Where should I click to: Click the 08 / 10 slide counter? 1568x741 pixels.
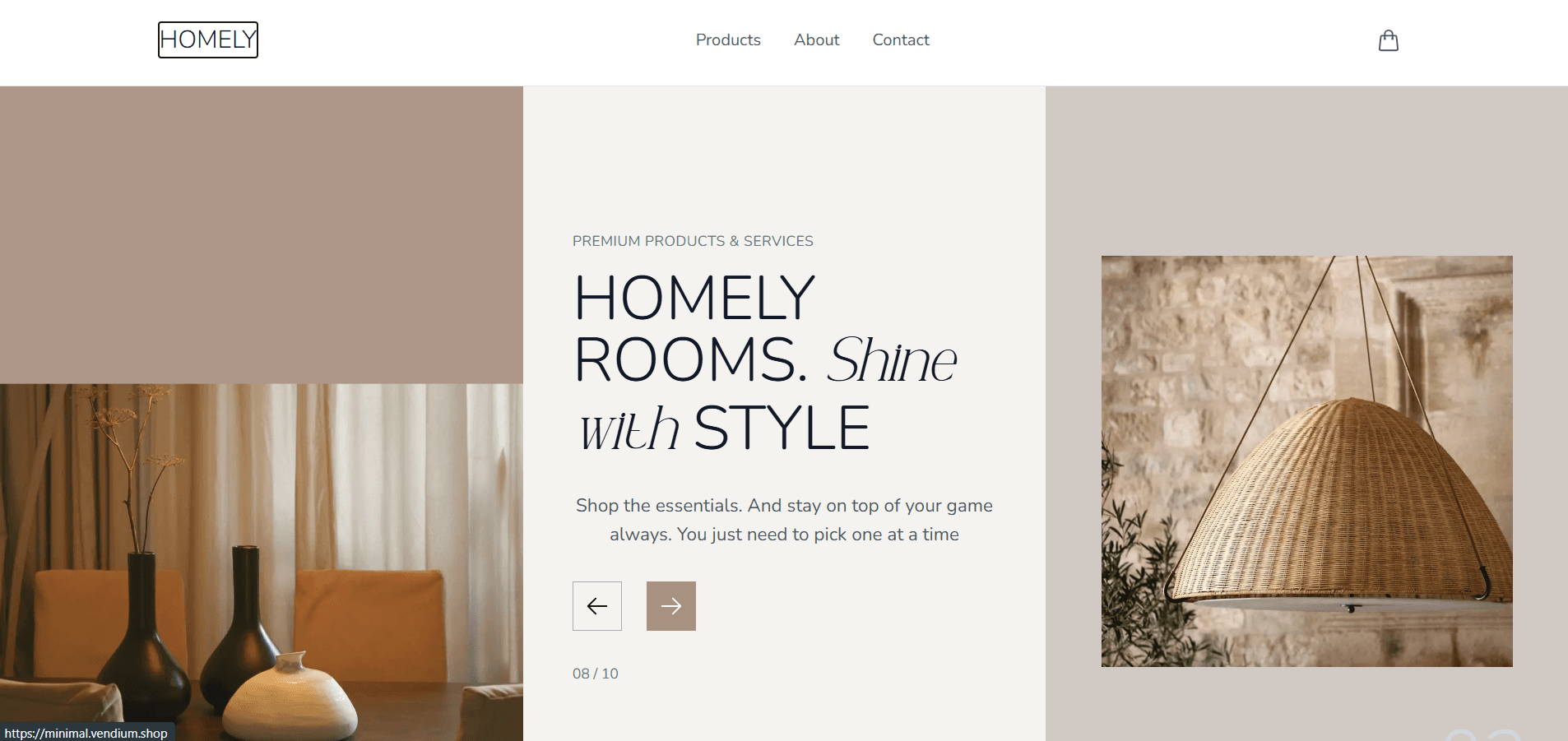[x=596, y=674]
